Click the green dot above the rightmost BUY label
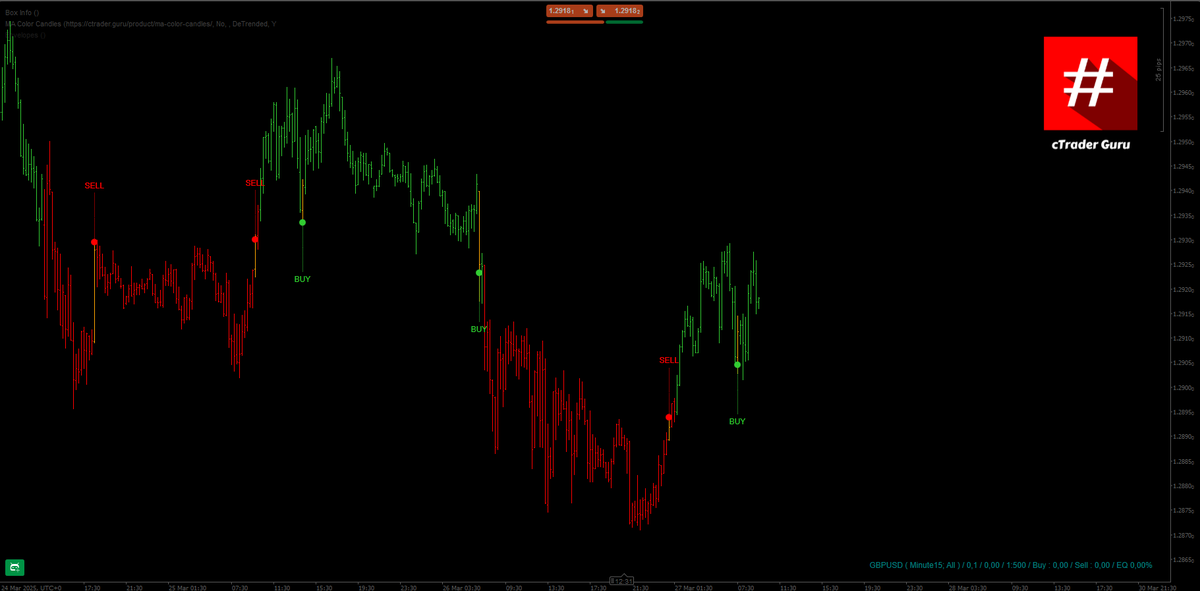Image resolution: width=1200 pixels, height=591 pixels. [x=737, y=364]
